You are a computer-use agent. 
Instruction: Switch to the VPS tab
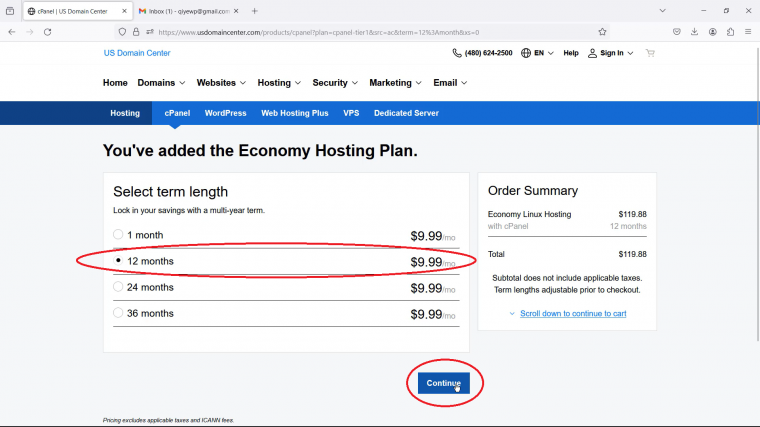[x=351, y=113]
